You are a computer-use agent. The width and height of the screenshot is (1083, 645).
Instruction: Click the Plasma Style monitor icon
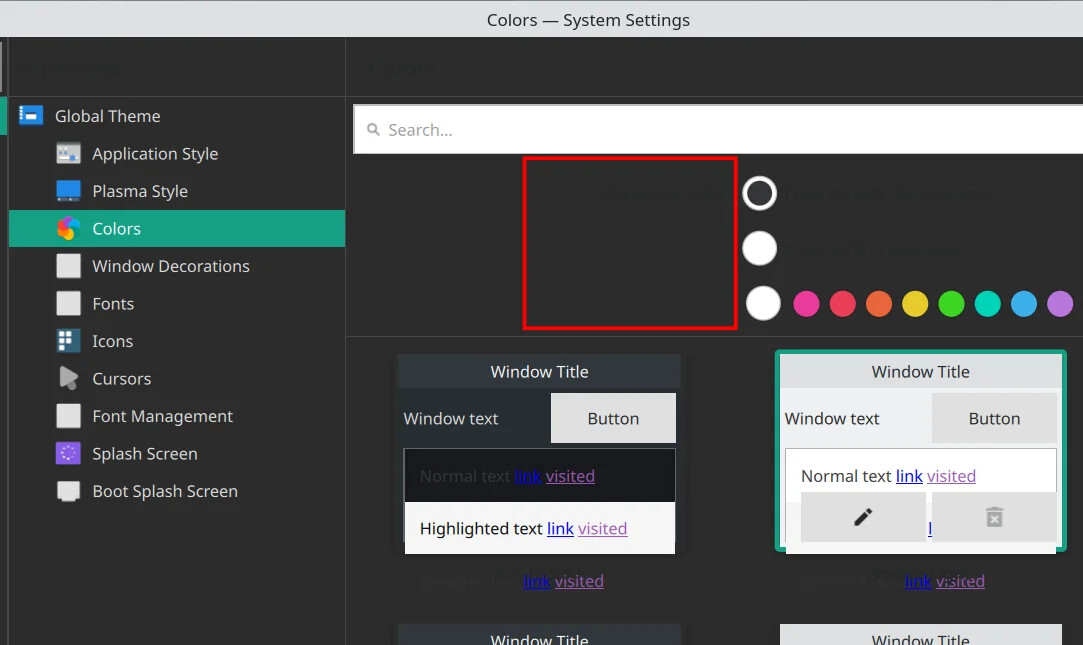[68, 191]
